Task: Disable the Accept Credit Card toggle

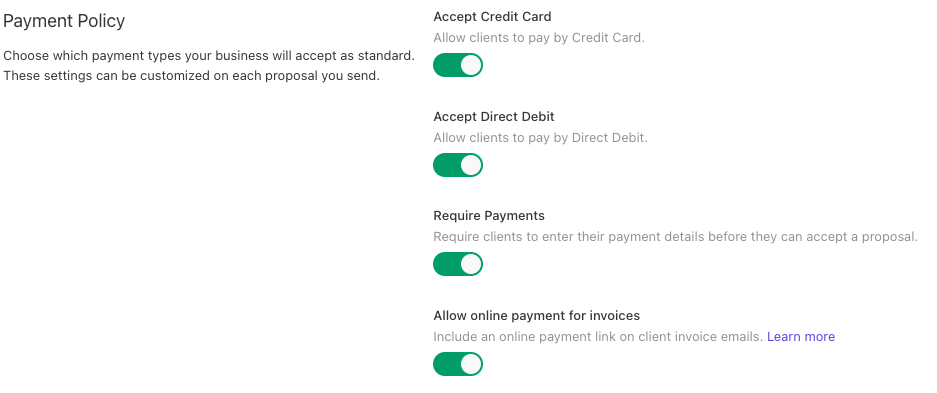Action: click(458, 65)
